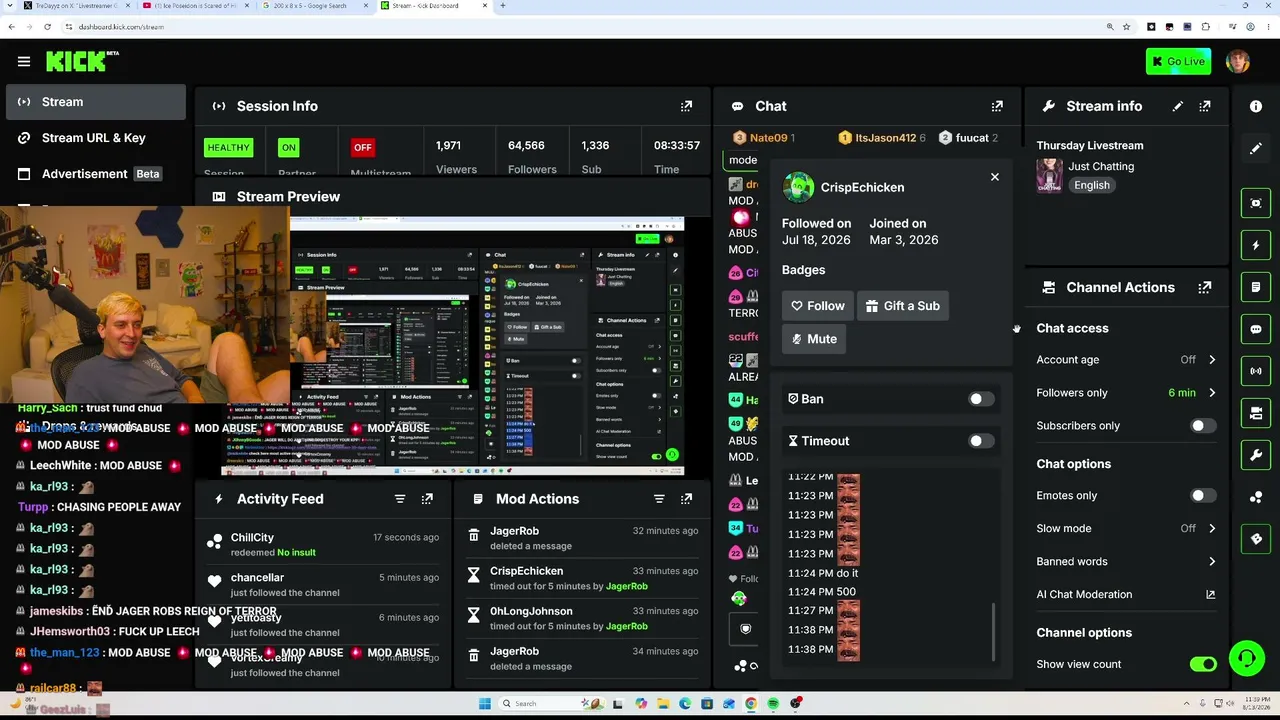This screenshot has width=1280, height=720.
Task: Enable Emotes only chat
Action: point(1203,496)
